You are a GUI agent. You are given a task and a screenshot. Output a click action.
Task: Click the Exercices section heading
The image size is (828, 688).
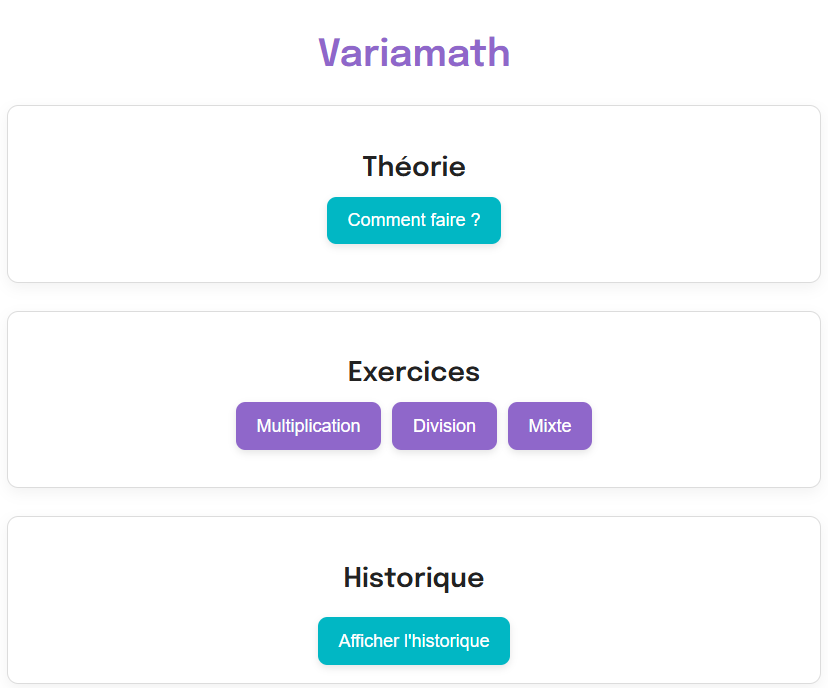[414, 372]
